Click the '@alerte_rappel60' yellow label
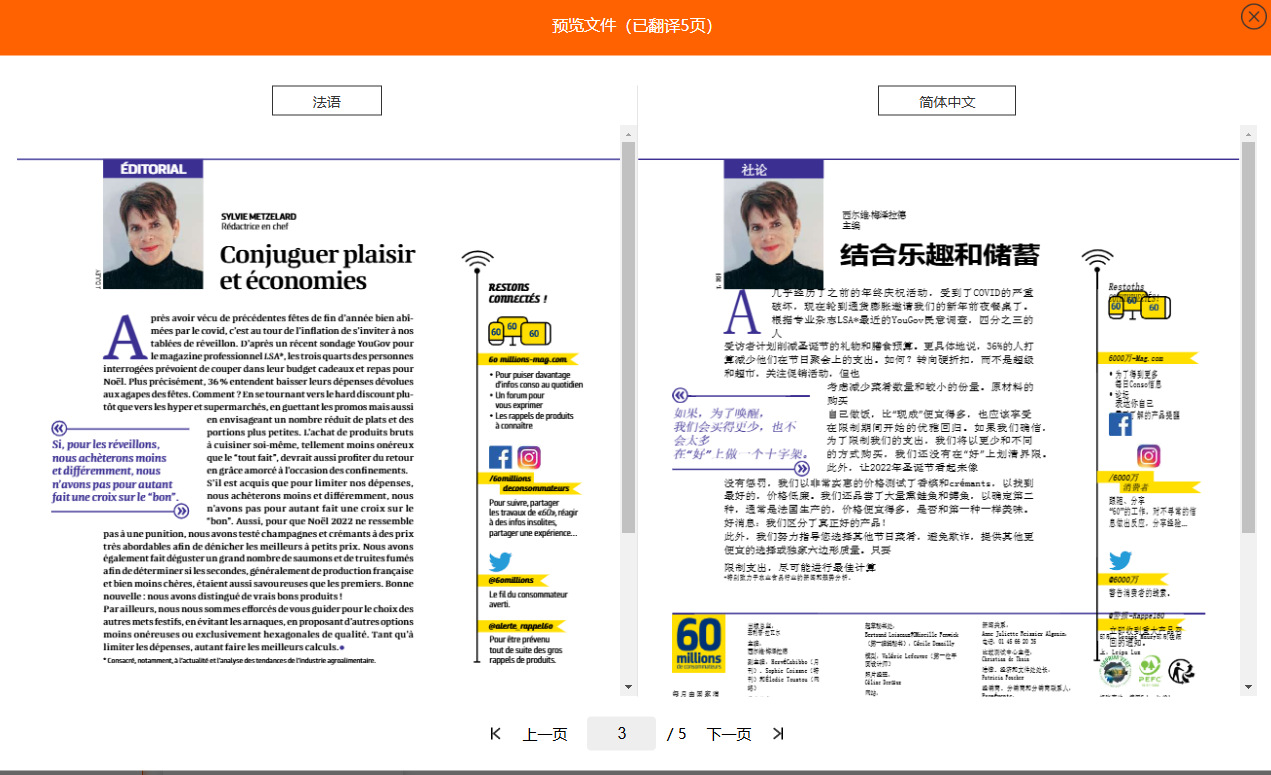1271x775 pixels. [x=521, y=626]
